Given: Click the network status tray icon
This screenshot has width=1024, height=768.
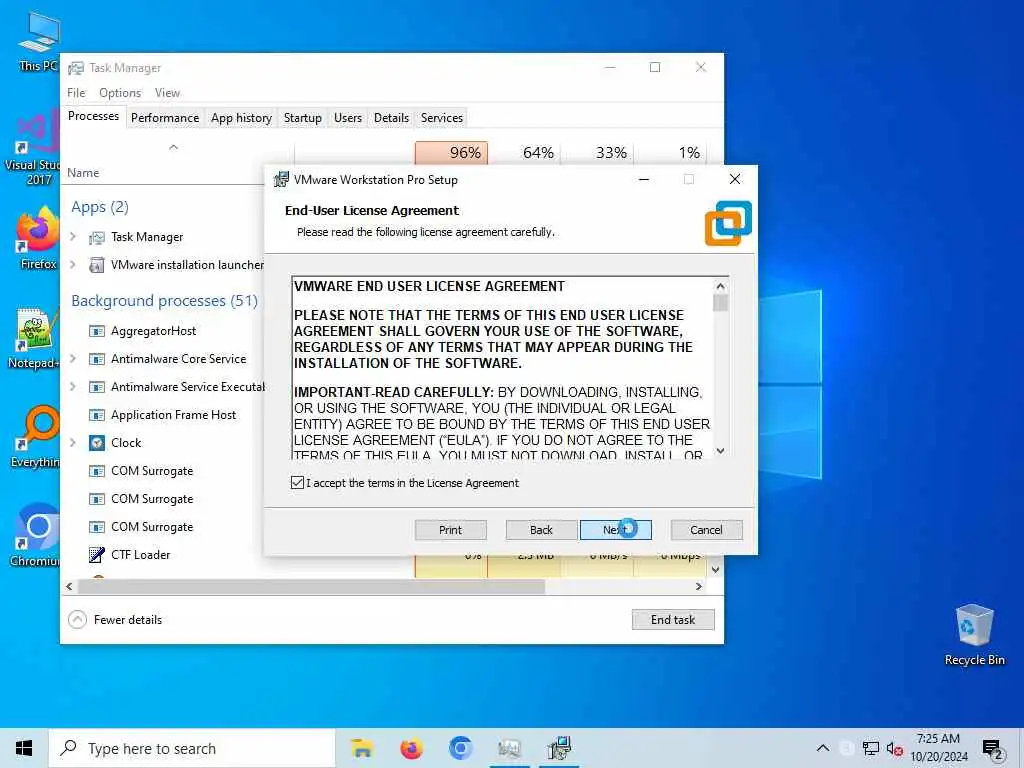Looking at the screenshot, I should (x=871, y=748).
